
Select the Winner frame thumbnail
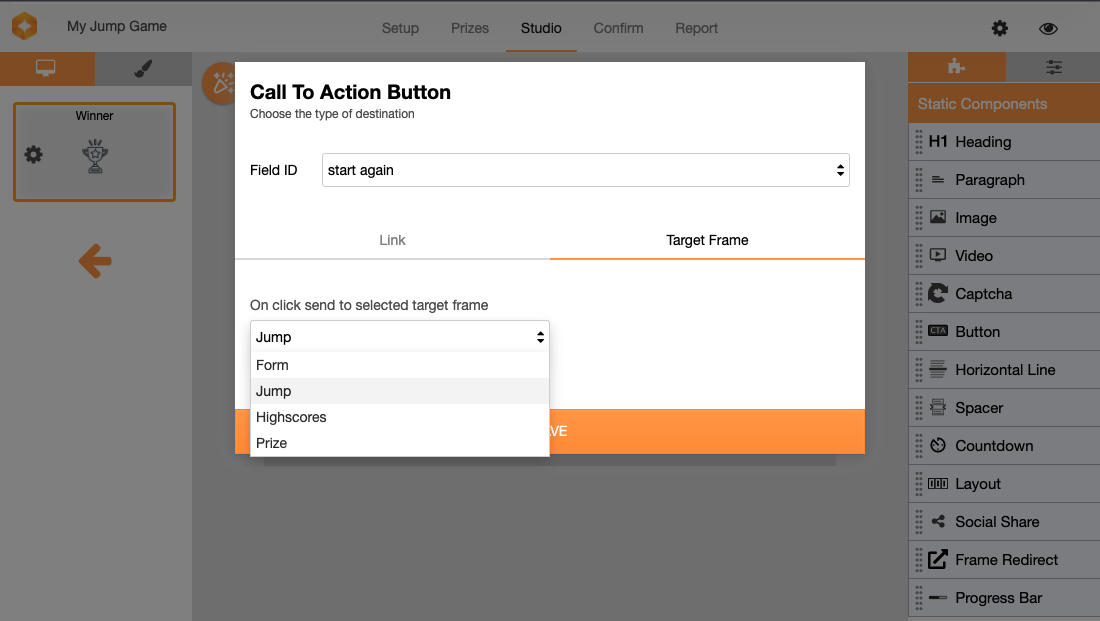click(95, 152)
